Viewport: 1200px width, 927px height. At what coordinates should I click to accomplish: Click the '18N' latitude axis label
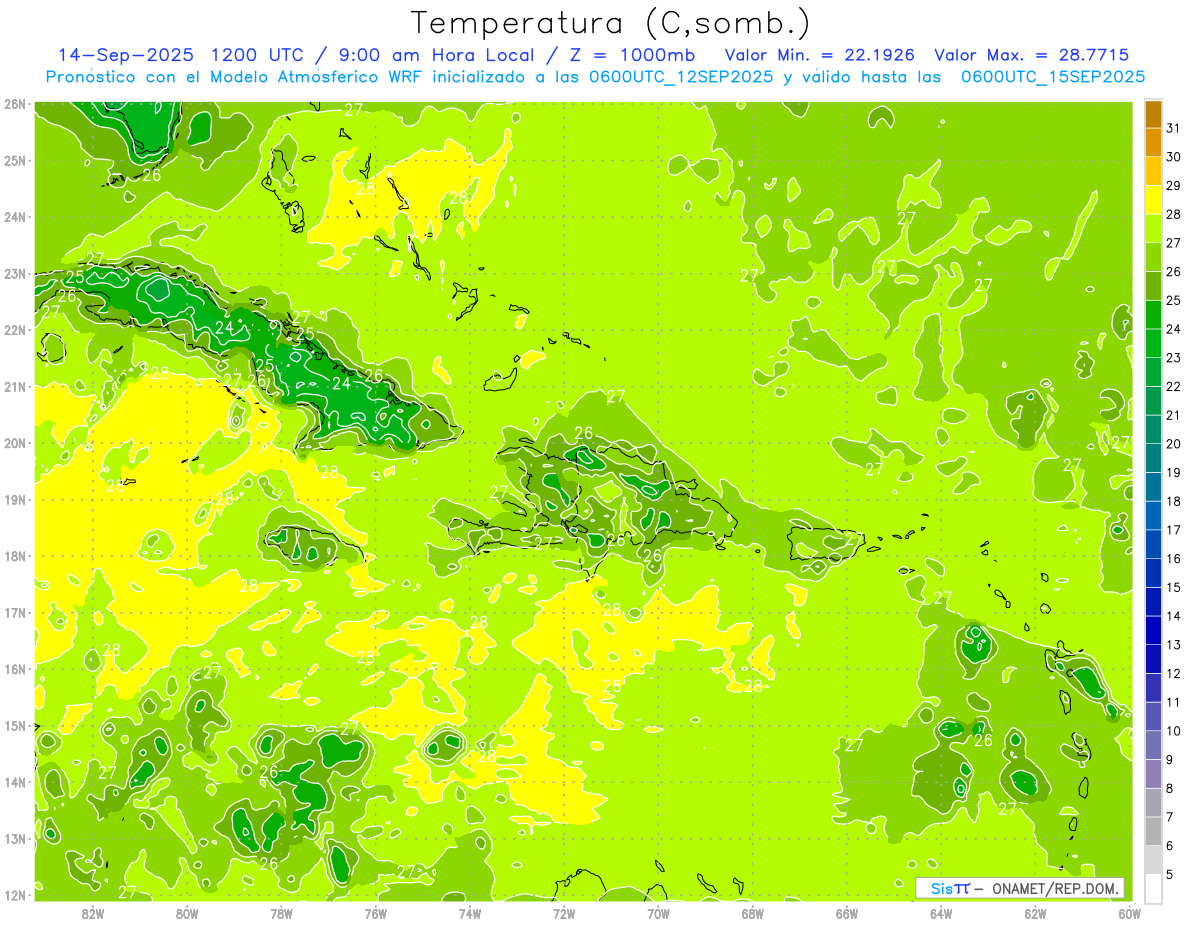14,556
